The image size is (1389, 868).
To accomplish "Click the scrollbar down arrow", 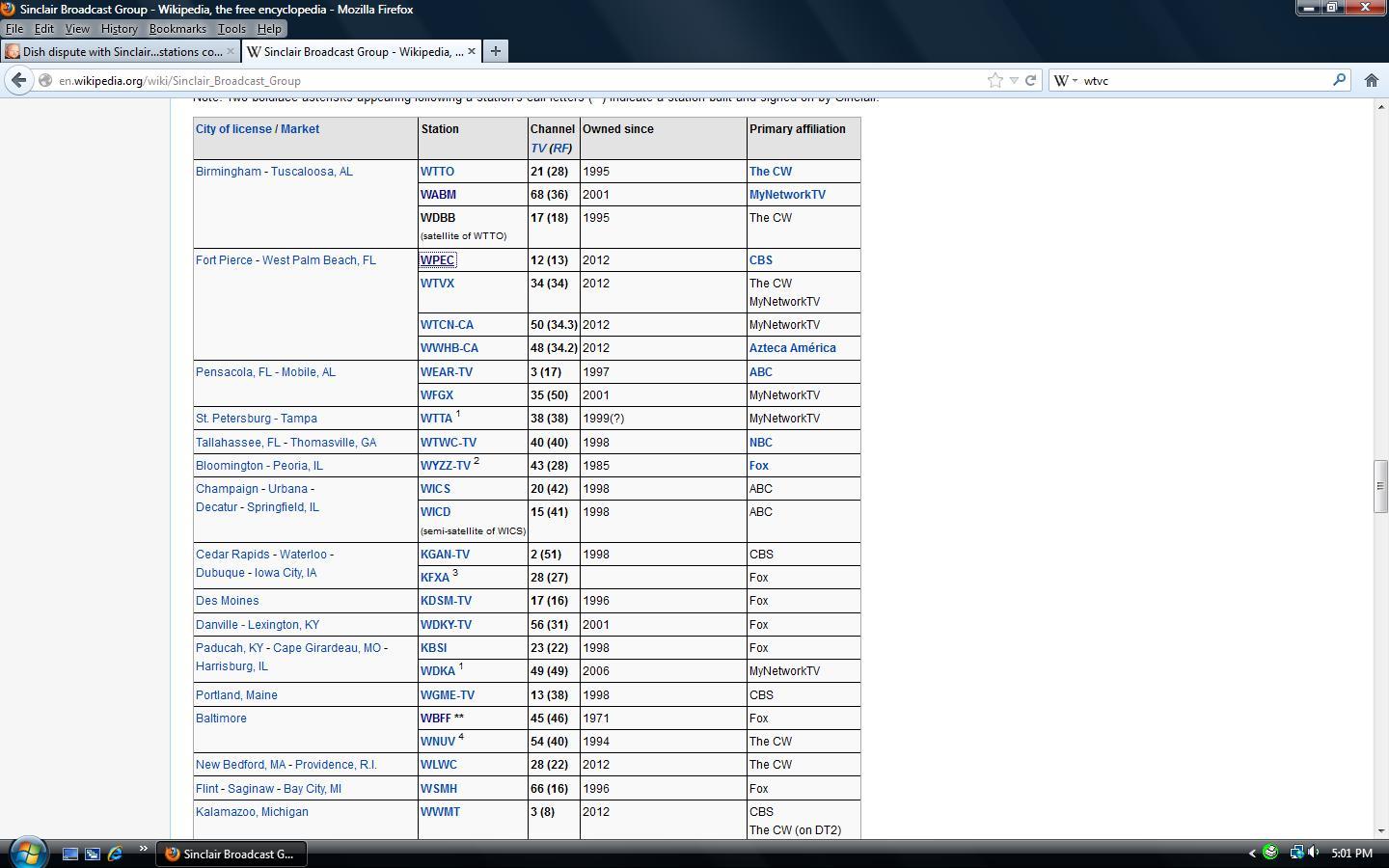I will [1380, 830].
